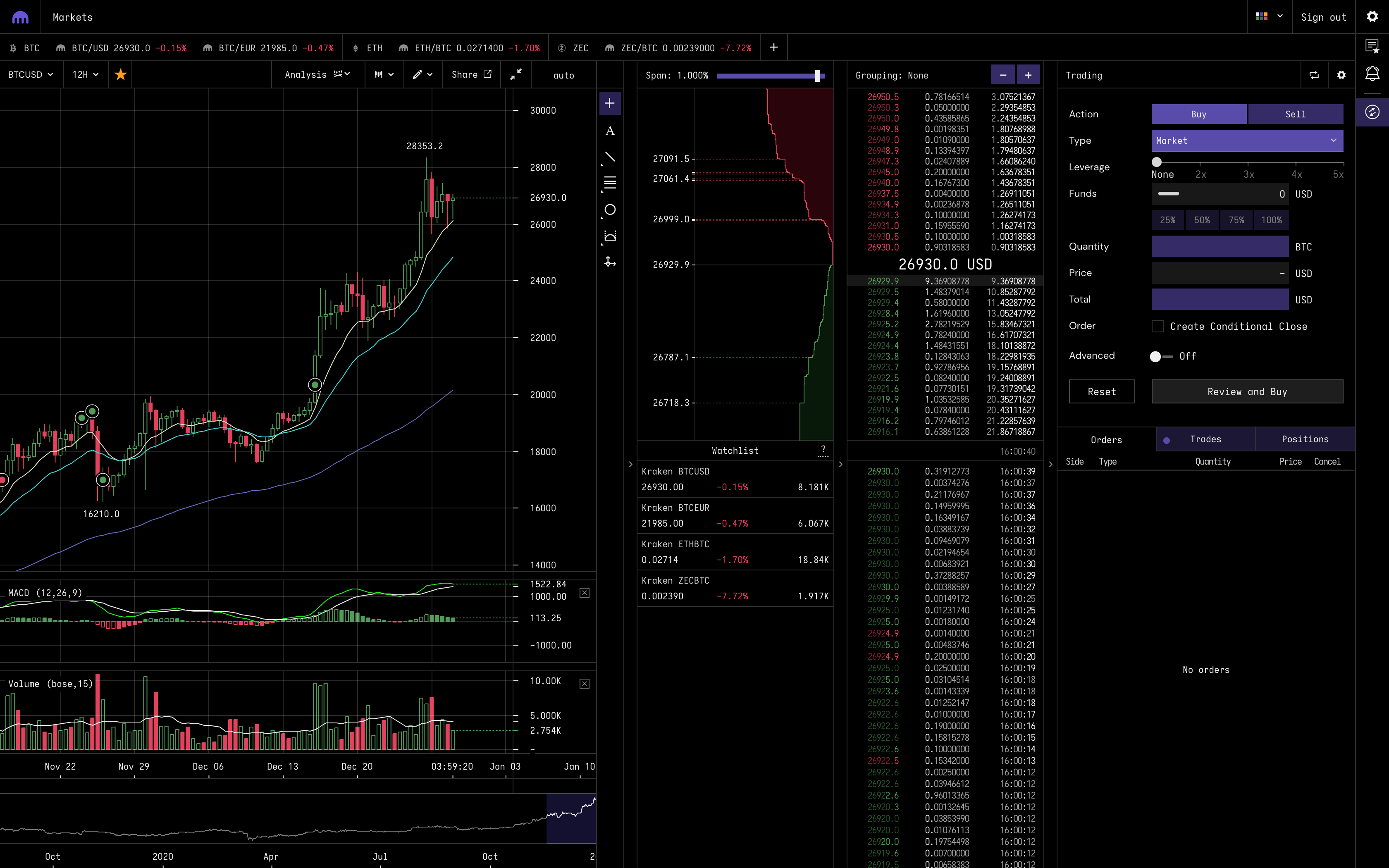Select the crosshair measurement tool
Screen dimensions: 1389x868
(610, 262)
